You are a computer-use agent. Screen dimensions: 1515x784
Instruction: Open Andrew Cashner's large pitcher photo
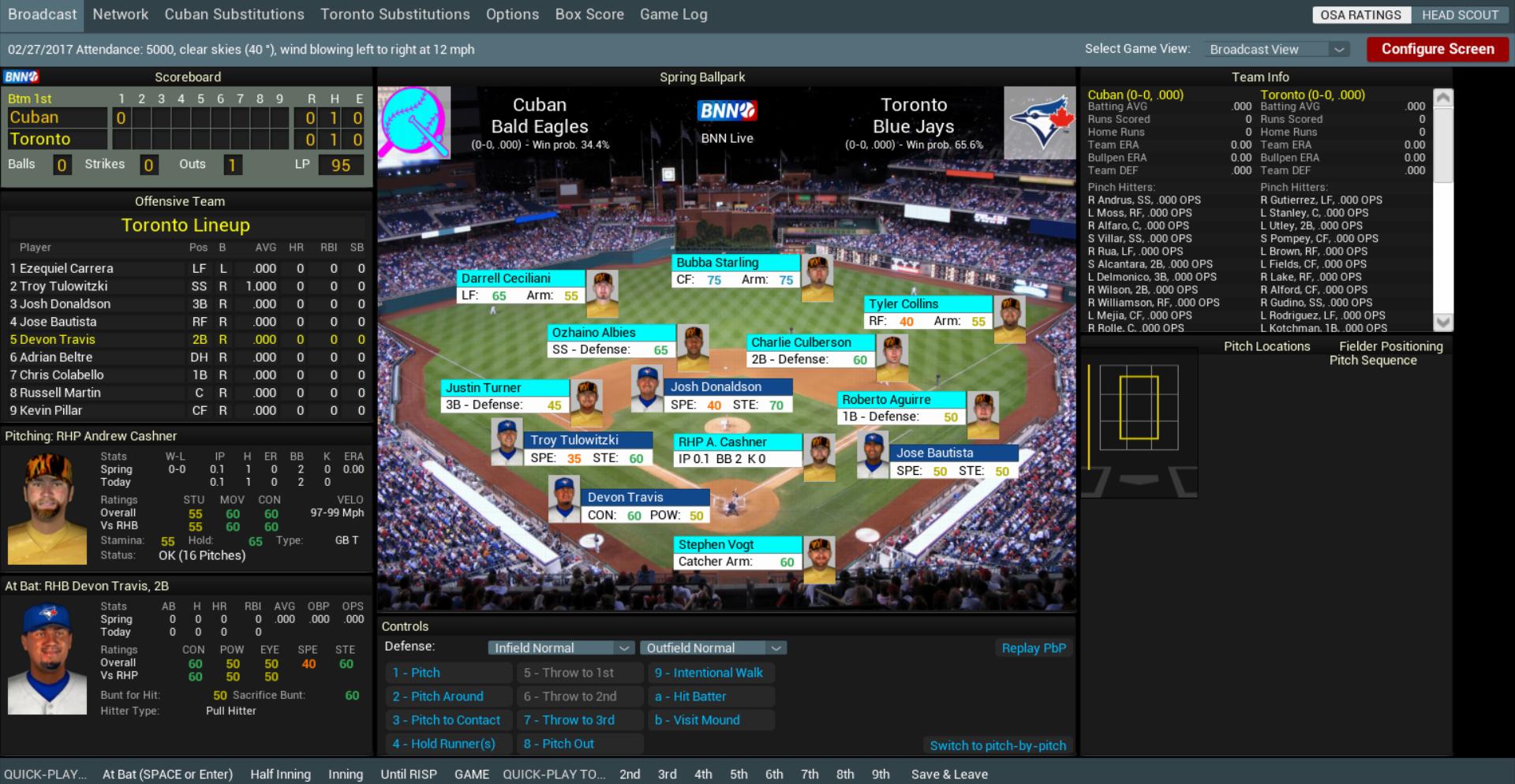47,509
